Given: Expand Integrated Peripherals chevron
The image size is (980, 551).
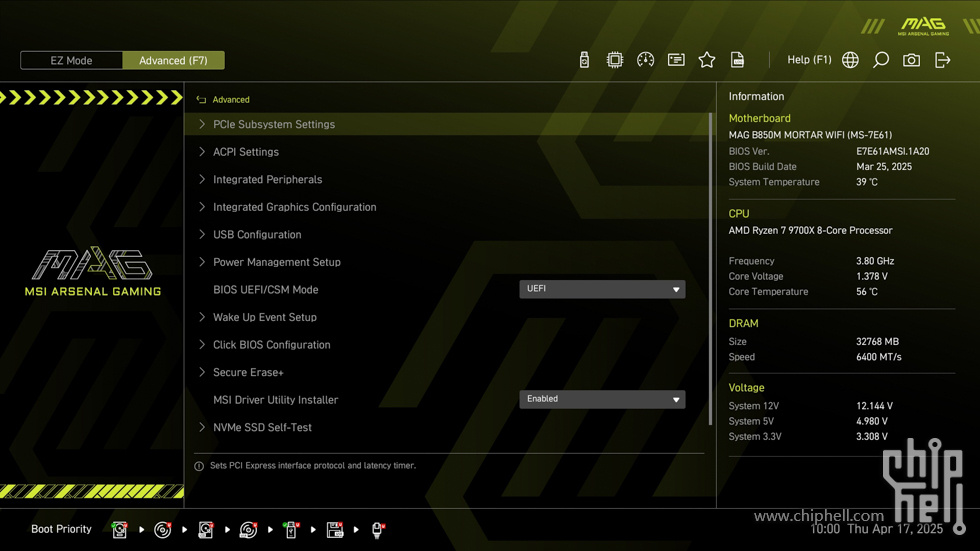Looking at the screenshot, I should click(202, 179).
